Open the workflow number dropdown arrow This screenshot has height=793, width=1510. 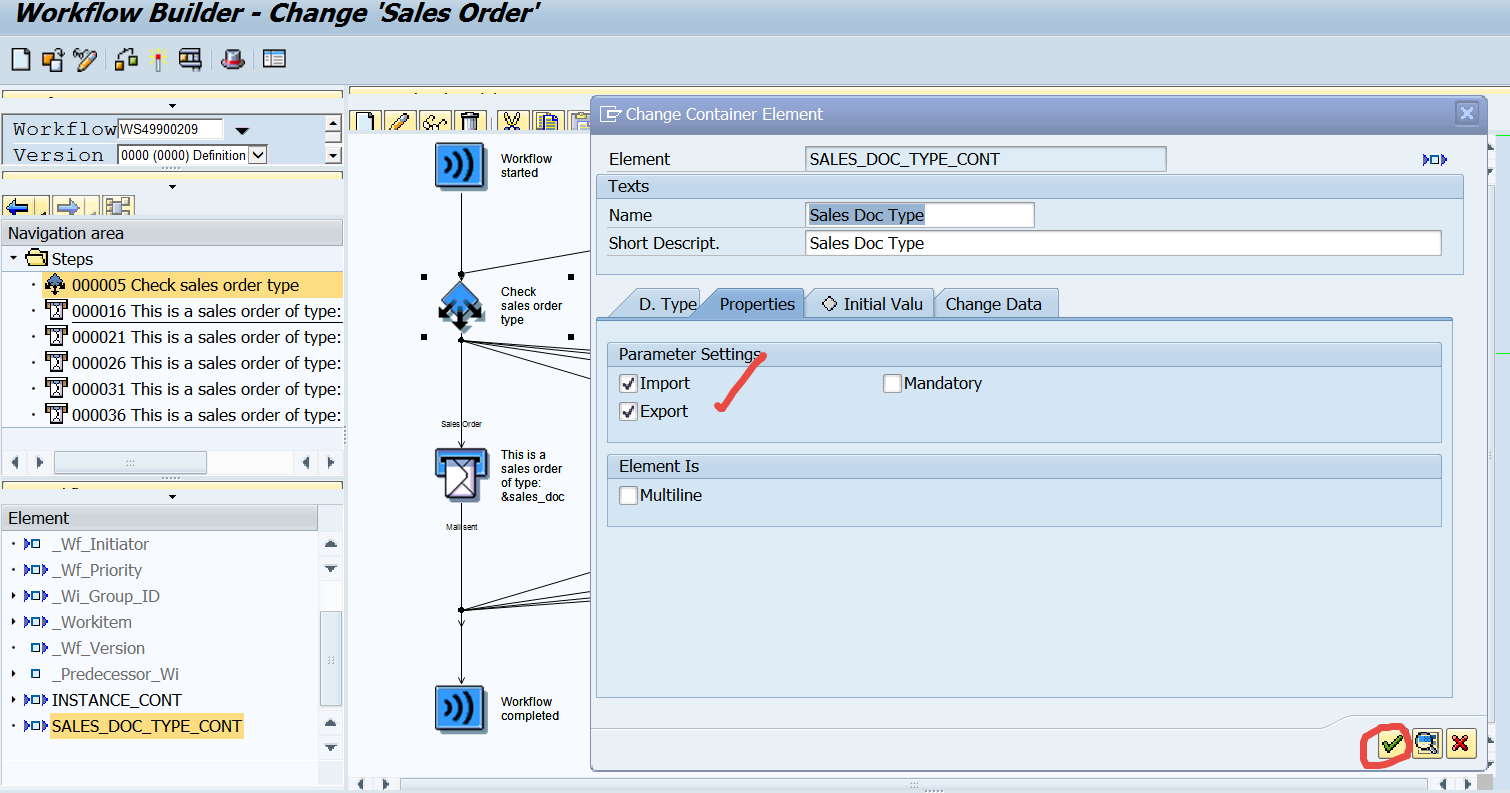pyautogui.click(x=240, y=129)
